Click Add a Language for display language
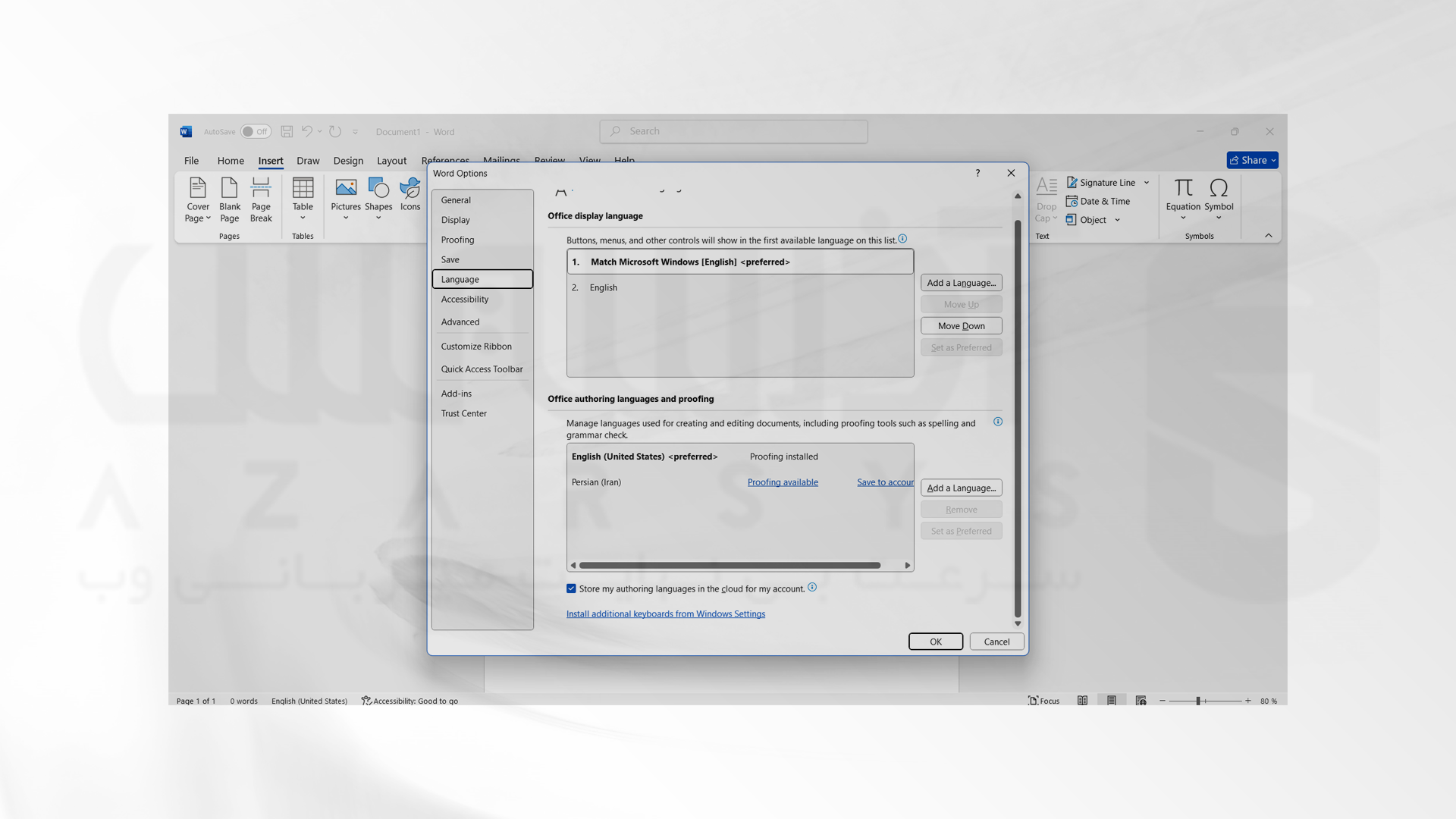Image resolution: width=1456 pixels, height=819 pixels. tap(961, 283)
